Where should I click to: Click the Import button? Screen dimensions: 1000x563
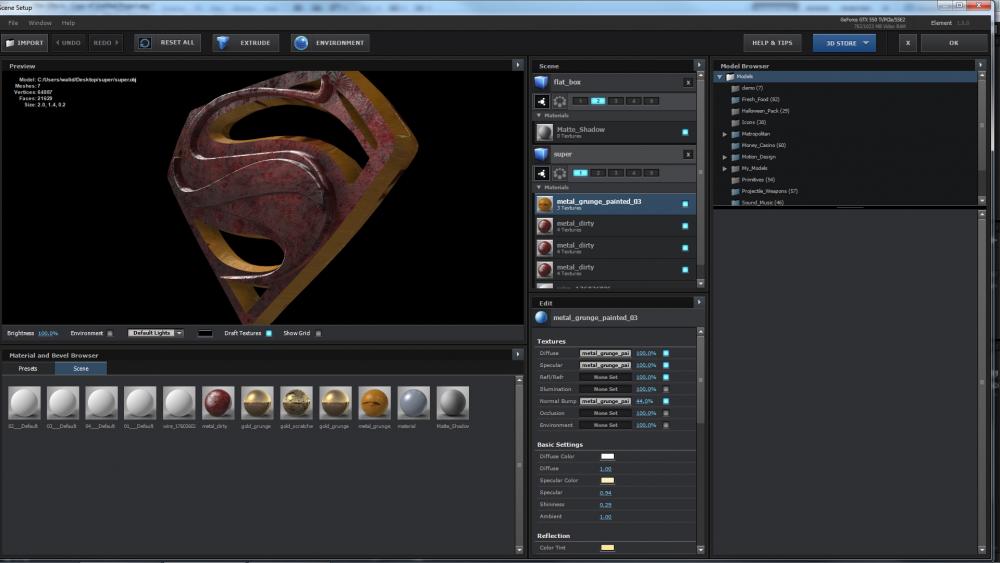pyautogui.click(x=25, y=43)
